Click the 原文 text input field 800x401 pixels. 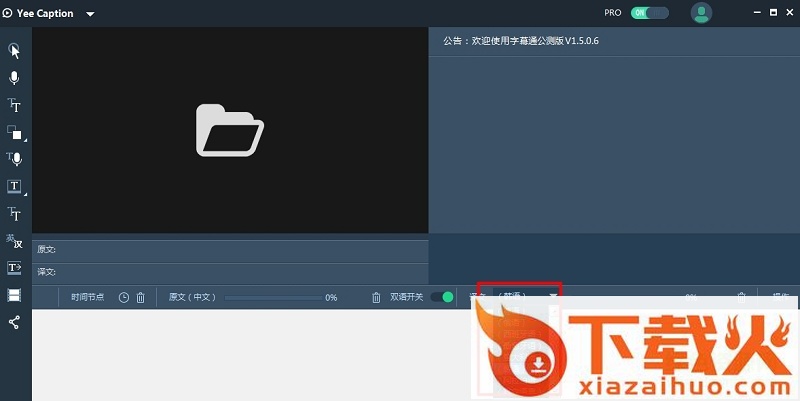240,249
